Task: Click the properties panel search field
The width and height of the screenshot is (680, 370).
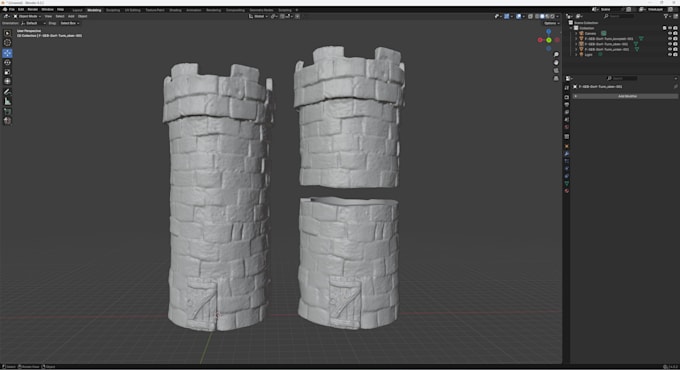Action: [622, 79]
